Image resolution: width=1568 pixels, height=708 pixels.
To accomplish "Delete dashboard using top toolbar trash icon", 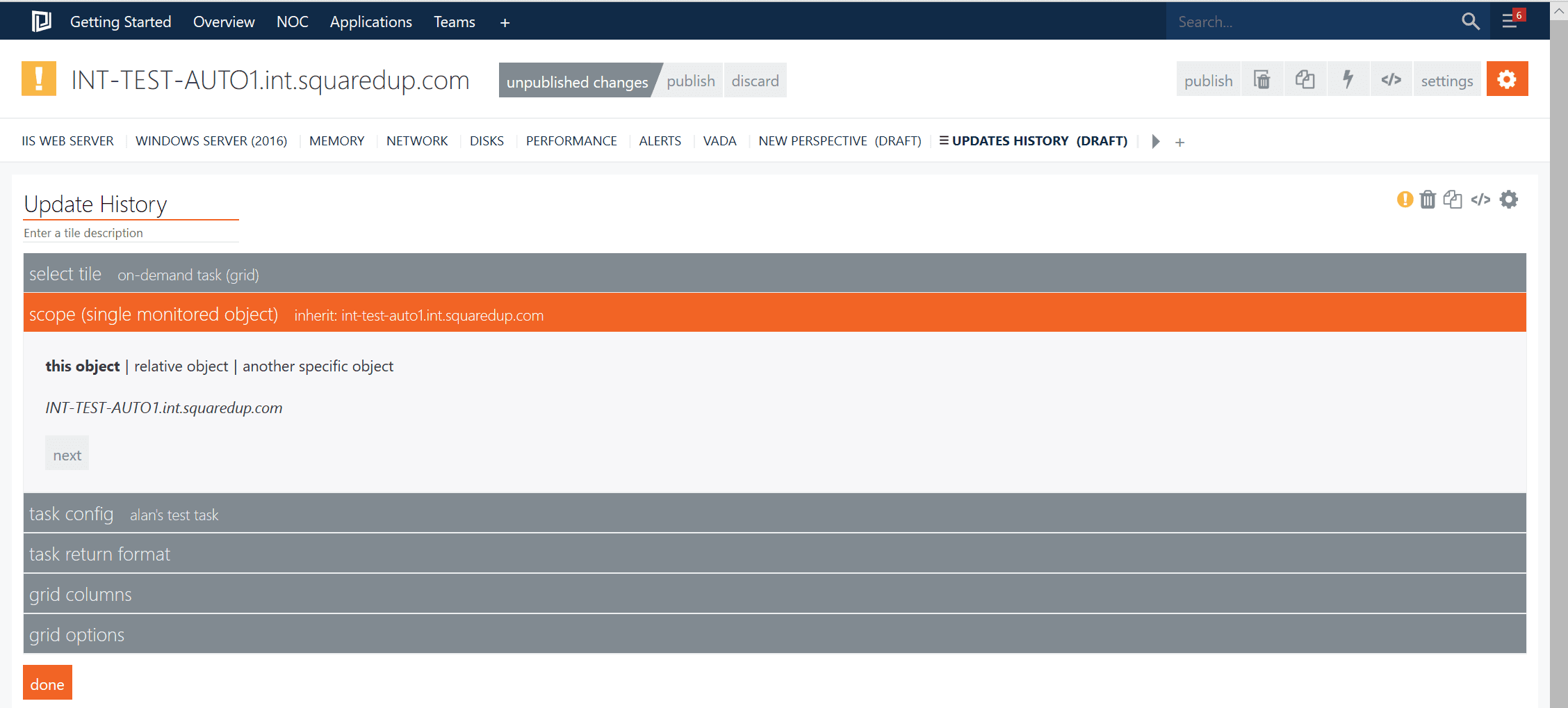I will [x=1261, y=80].
